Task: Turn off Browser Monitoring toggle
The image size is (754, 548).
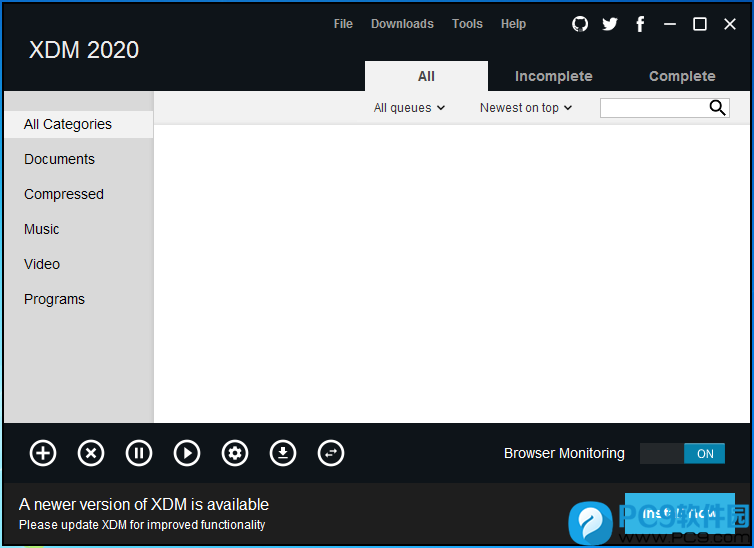Action: click(682, 453)
